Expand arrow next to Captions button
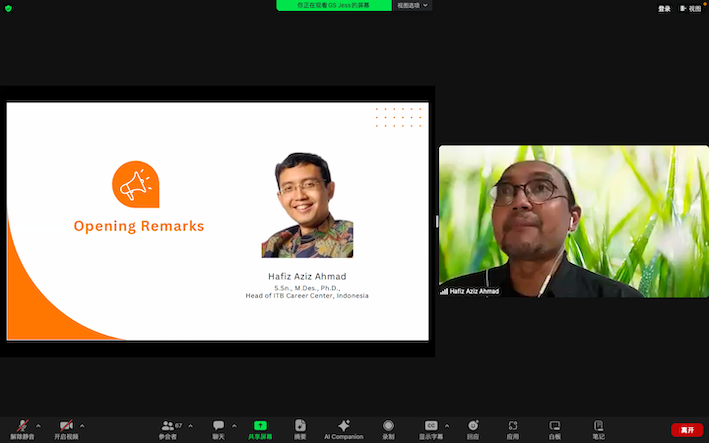 [x=447, y=426]
